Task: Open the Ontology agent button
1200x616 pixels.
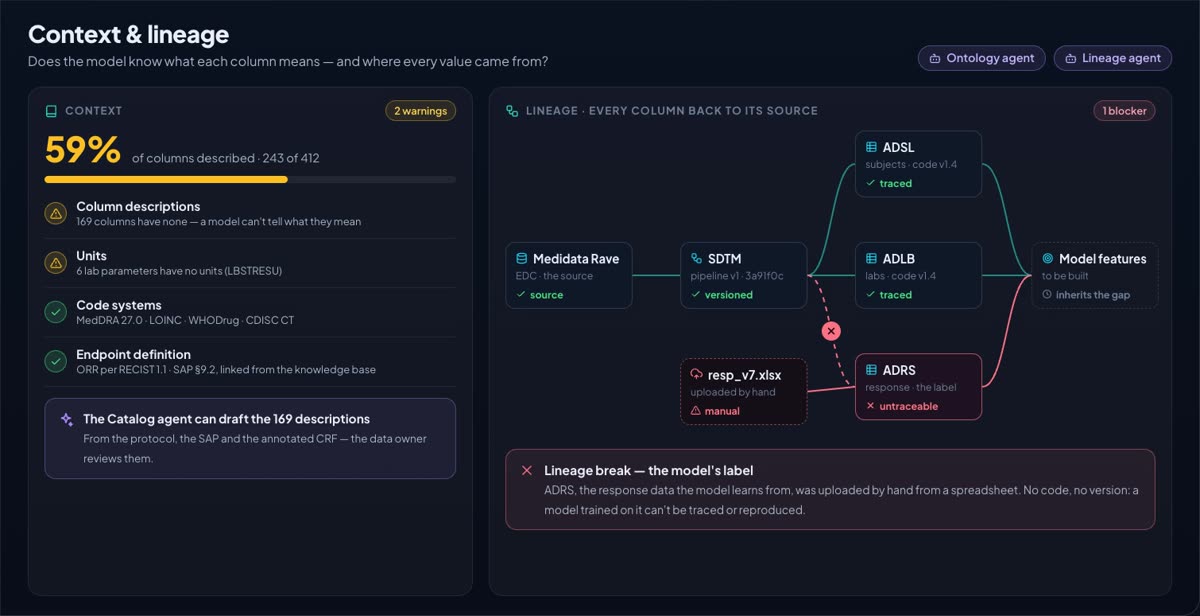Action: click(x=981, y=58)
